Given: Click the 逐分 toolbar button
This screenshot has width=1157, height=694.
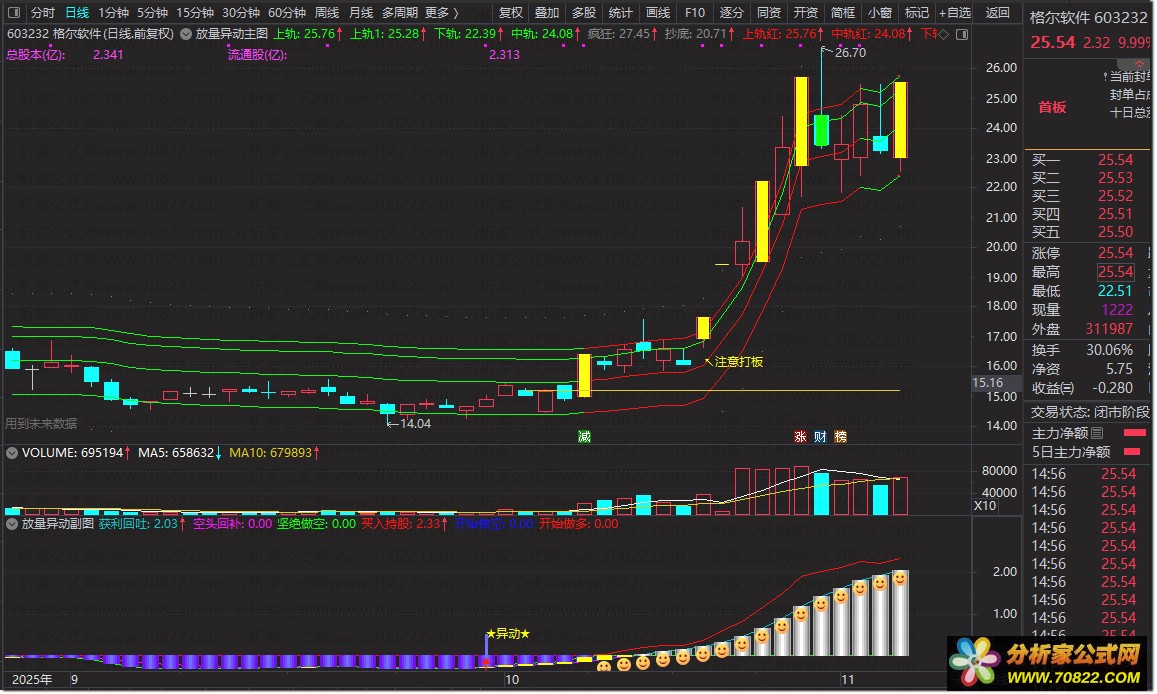Looking at the screenshot, I should [x=731, y=13].
